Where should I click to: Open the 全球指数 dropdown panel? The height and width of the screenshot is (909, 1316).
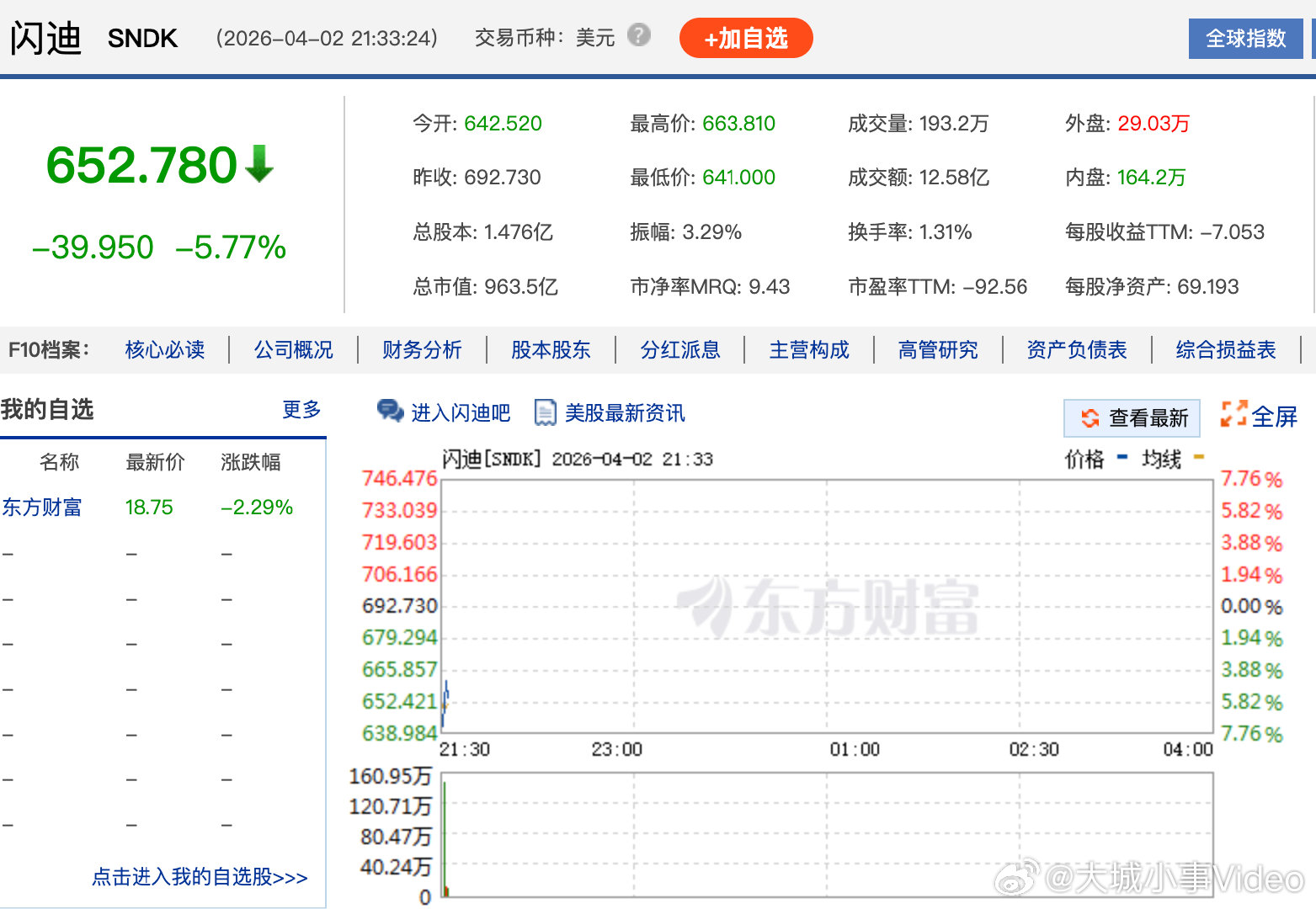pyautogui.click(x=1246, y=38)
